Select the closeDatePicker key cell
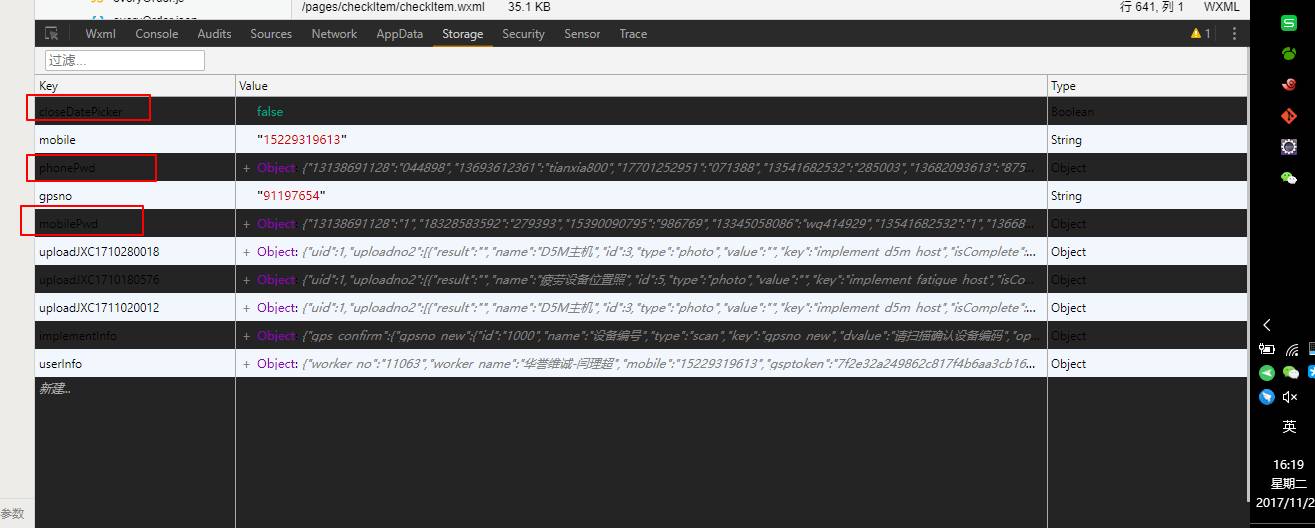Screen dimensions: 1315x528 coord(136,112)
